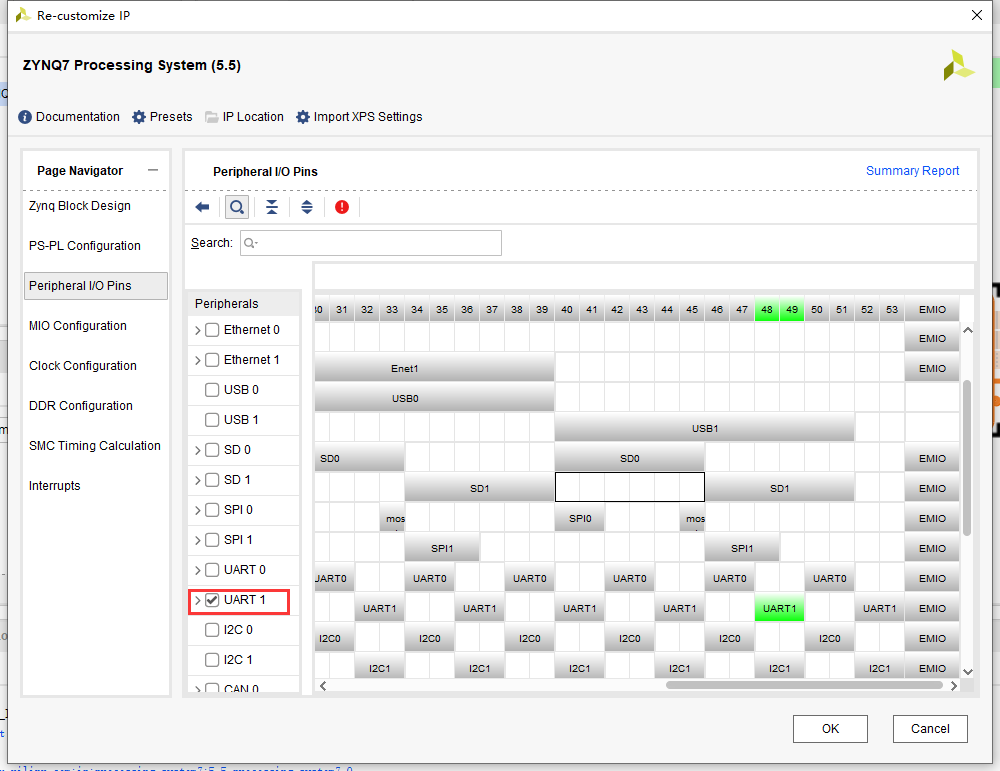Click the Import XPS Settings gear icon
The width and height of the screenshot is (1000, 771).
tap(303, 117)
